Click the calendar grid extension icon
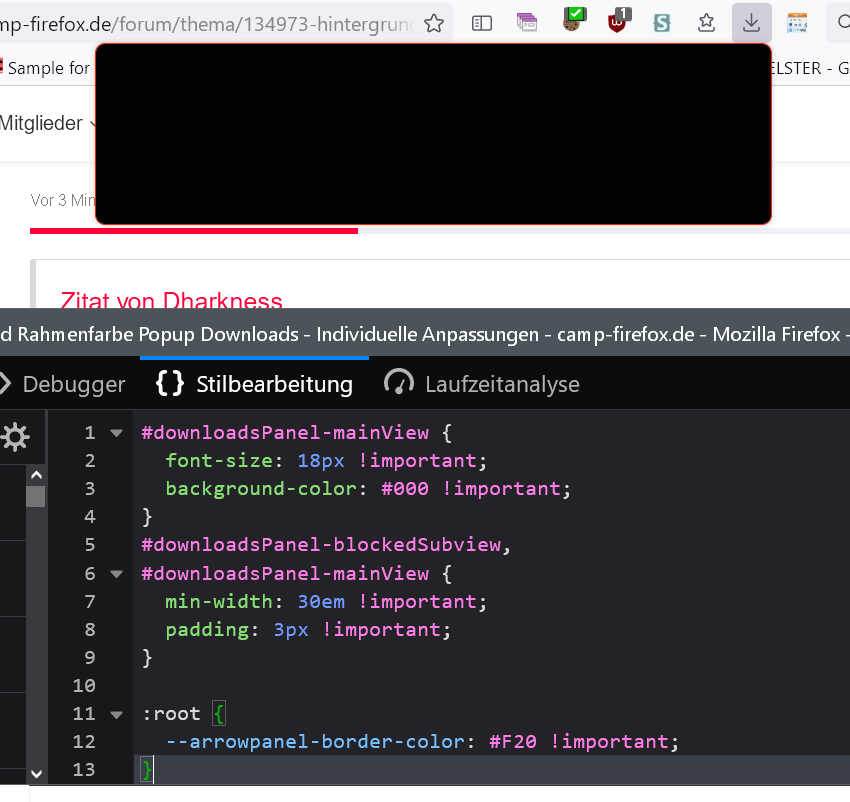The width and height of the screenshot is (850, 802). 797,23
